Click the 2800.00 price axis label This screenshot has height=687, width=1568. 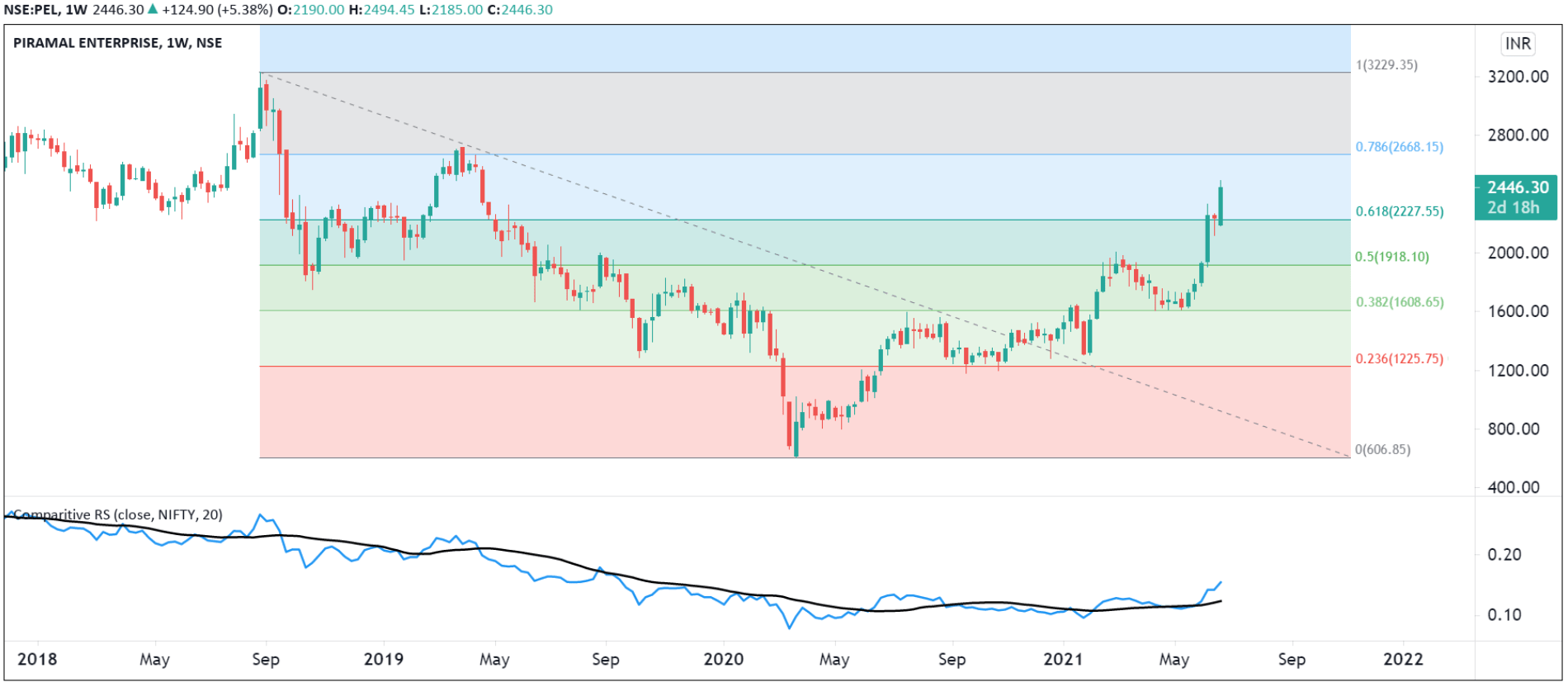(1518, 135)
